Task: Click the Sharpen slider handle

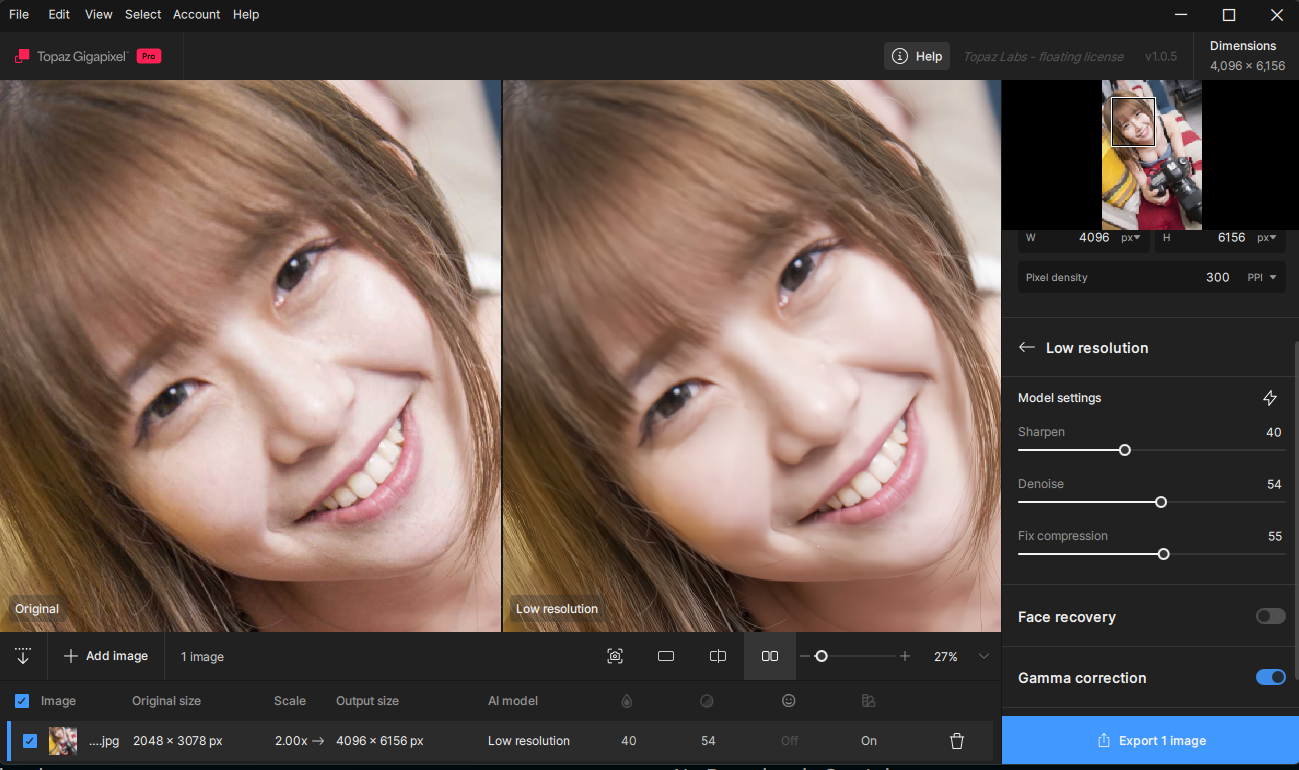Action: [1125, 450]
